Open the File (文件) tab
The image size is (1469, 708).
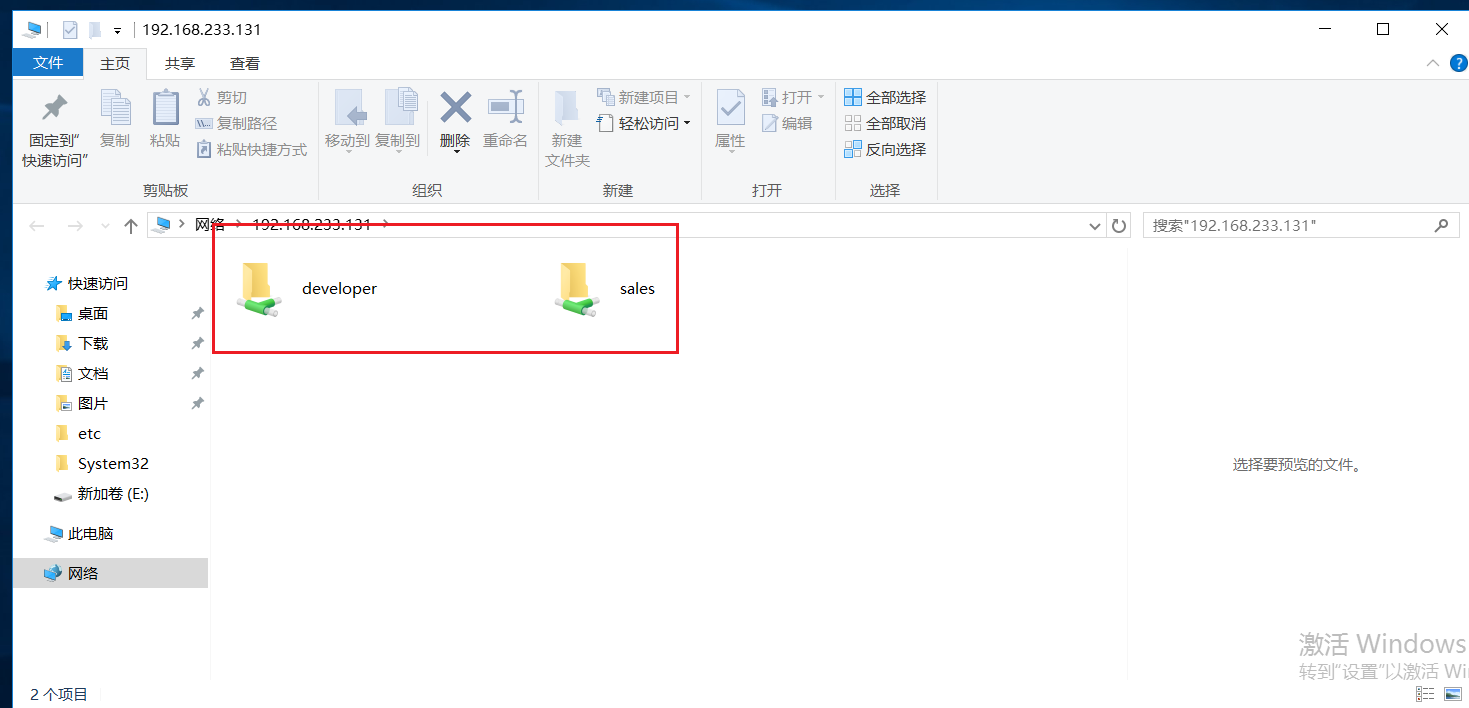click(48, 63)
